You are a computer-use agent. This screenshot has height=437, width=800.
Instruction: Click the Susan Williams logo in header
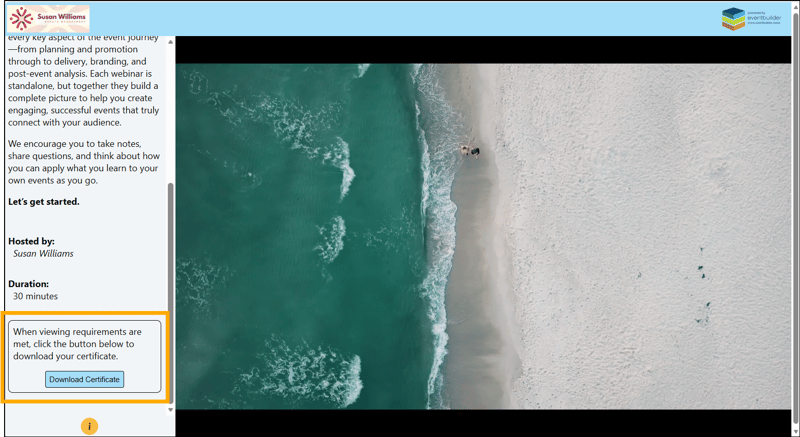(48, 19)
